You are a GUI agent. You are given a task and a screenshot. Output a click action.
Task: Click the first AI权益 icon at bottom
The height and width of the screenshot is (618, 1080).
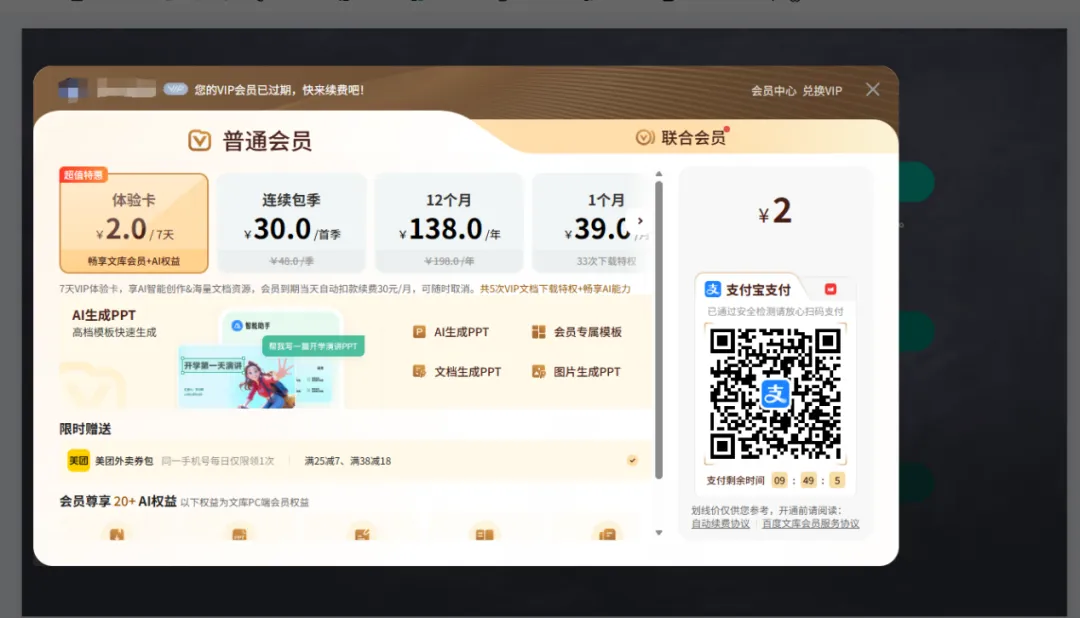(x=116, y=534)
